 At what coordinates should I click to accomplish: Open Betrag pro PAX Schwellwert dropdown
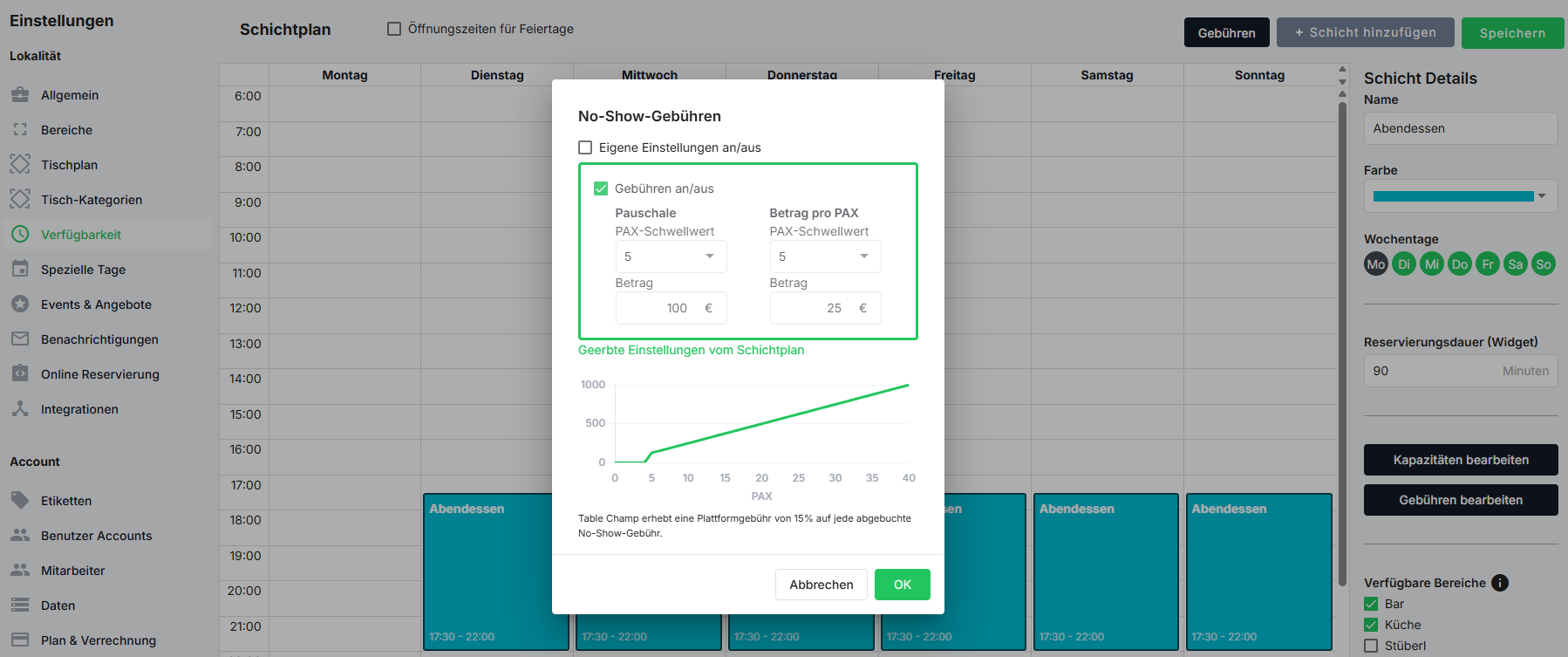tap(825, 257)
